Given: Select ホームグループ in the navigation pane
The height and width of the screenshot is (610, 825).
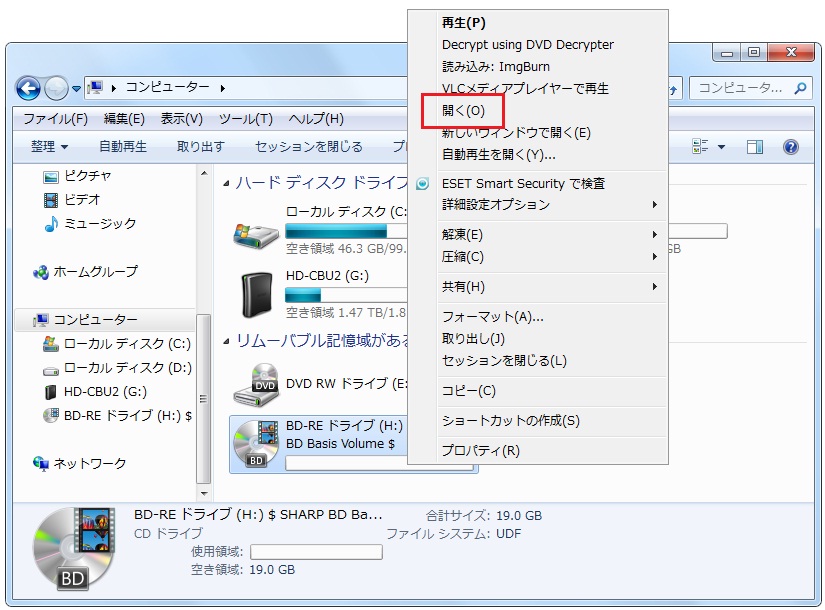Looking at the screenshot, I should pos(85,272).
